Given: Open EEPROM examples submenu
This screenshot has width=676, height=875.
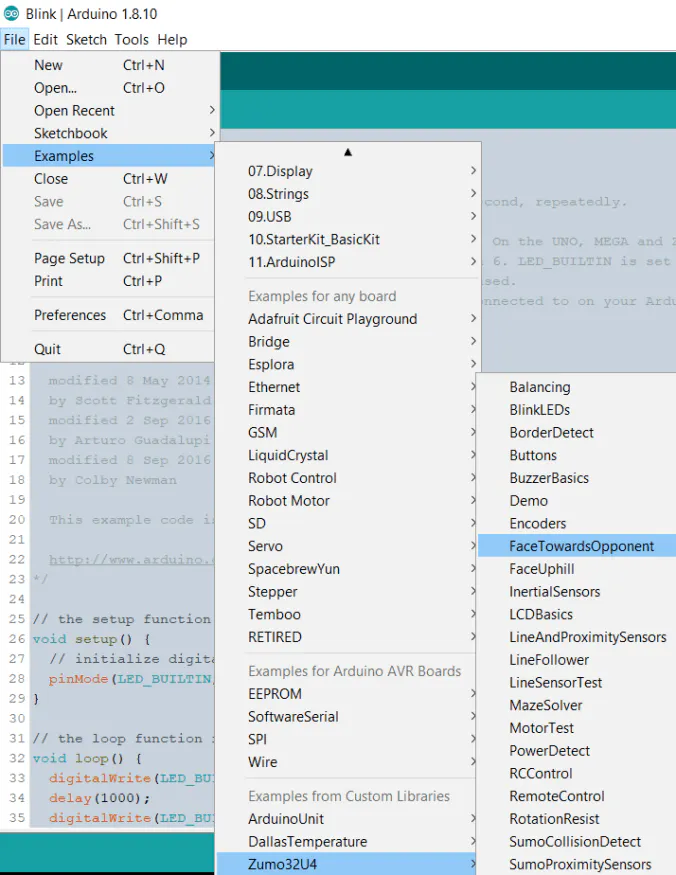Looking at the screenshot, I should 347,694.
